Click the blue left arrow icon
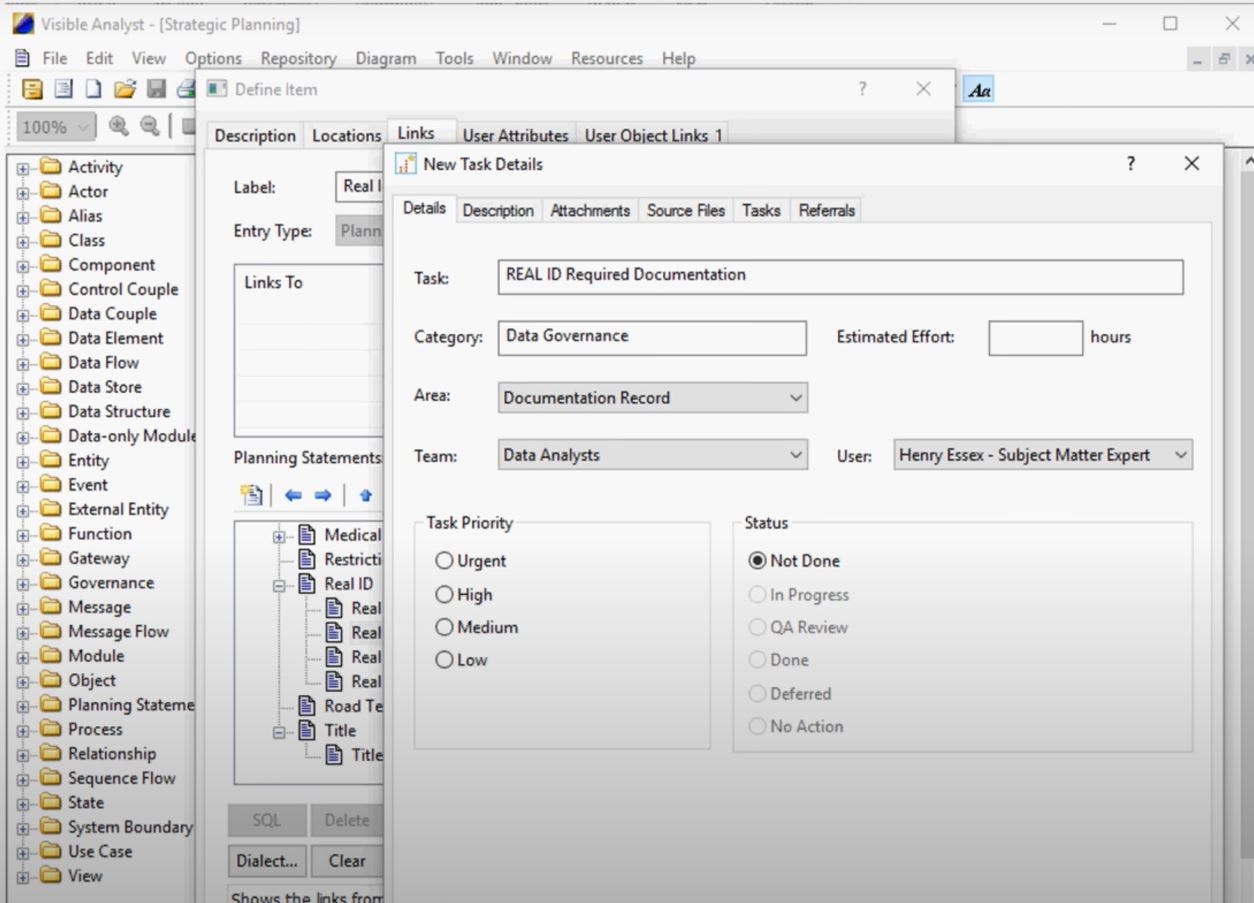Screen dimensions: 1254x903 point(293,495)
